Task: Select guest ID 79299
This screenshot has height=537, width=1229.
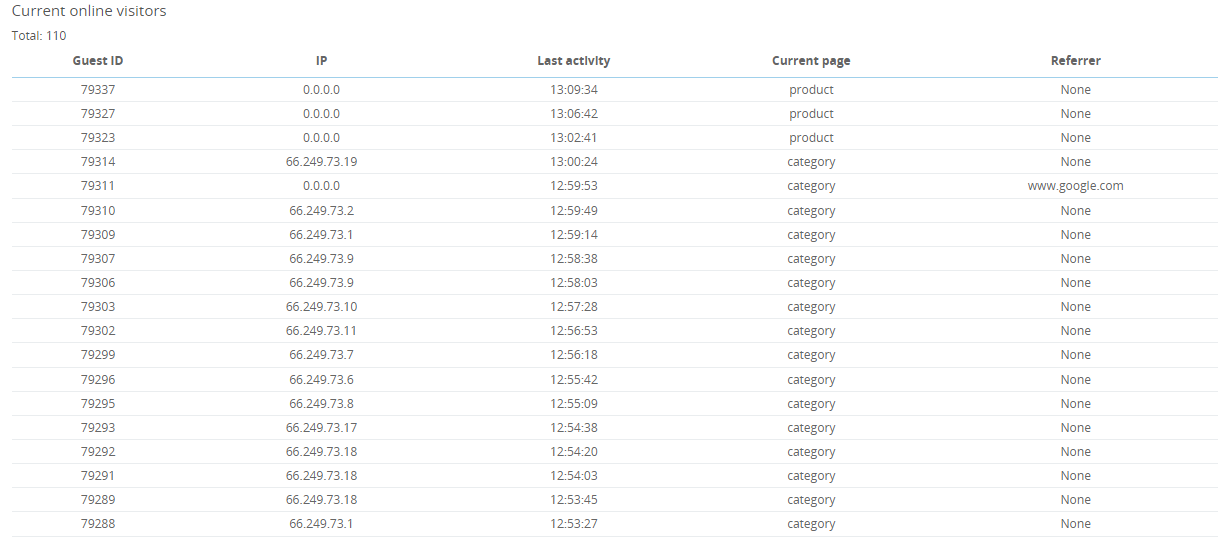Action: (x=98, y=355)
